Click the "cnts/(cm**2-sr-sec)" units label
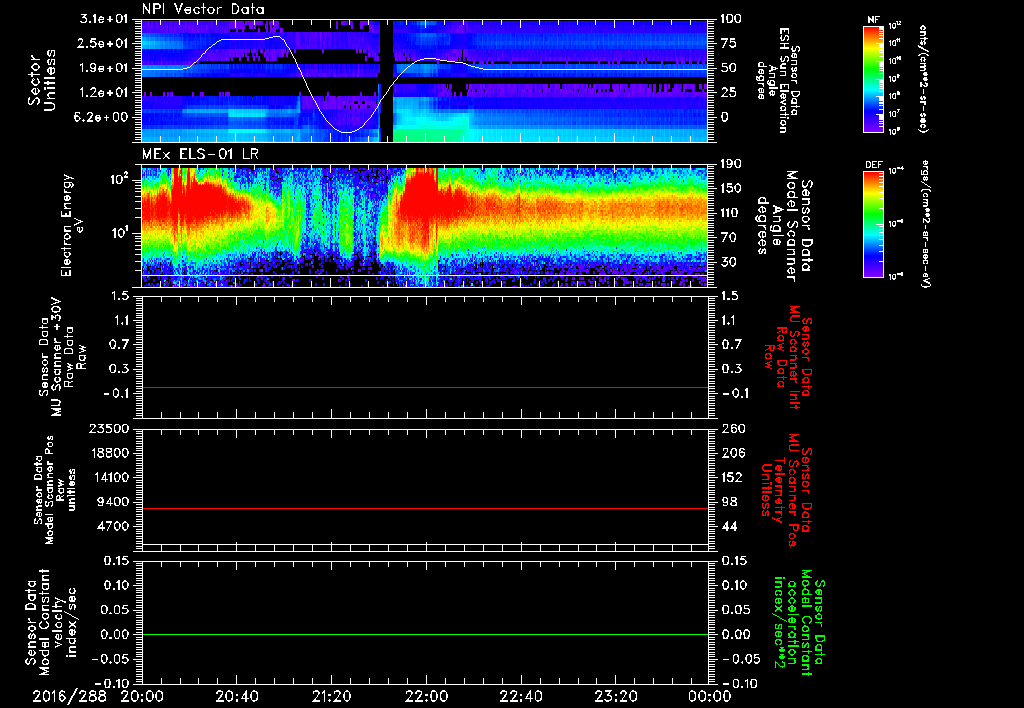Image resolution: width=1024 pixels, height=708 pixels. click(x=923, y=78)
